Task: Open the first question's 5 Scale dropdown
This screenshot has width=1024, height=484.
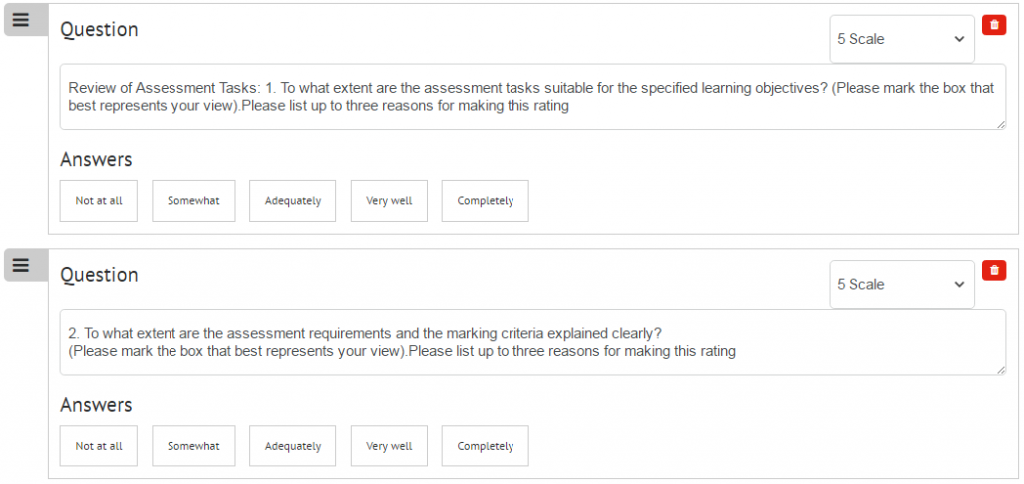Action: point(902,39)
